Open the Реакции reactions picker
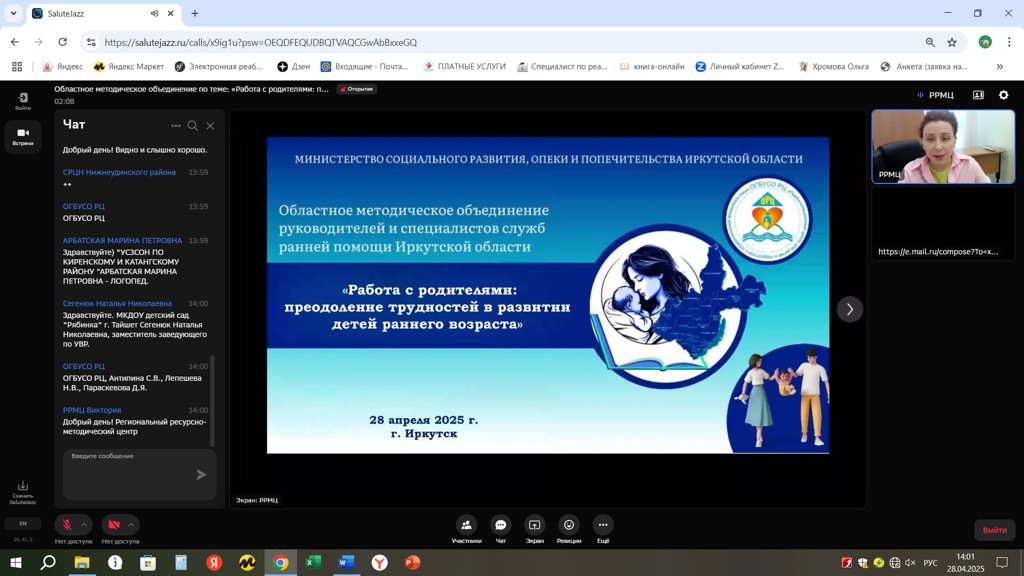The width and height of the screenshot is (1024, 576). pyautogui.click(x=569, y=525)
